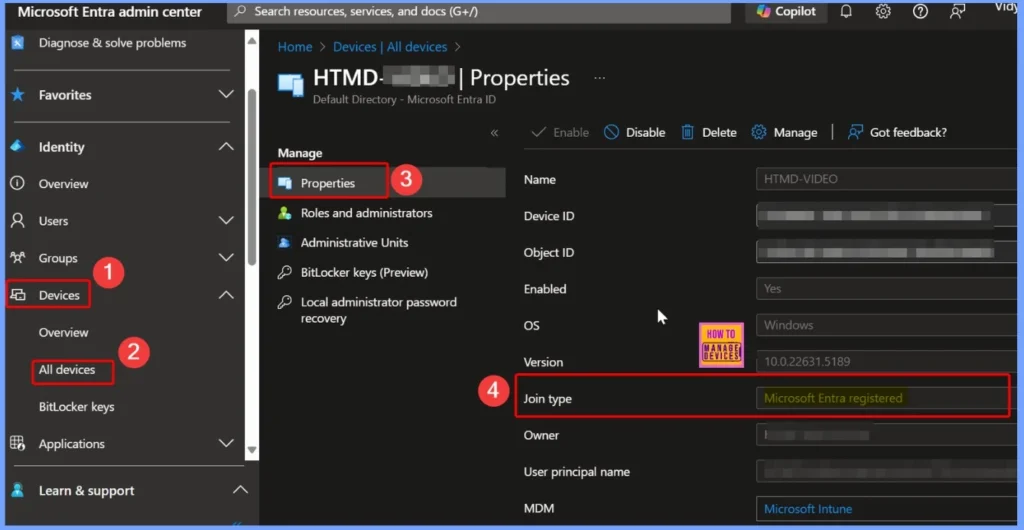Open the Copilot button

[786, 11]
